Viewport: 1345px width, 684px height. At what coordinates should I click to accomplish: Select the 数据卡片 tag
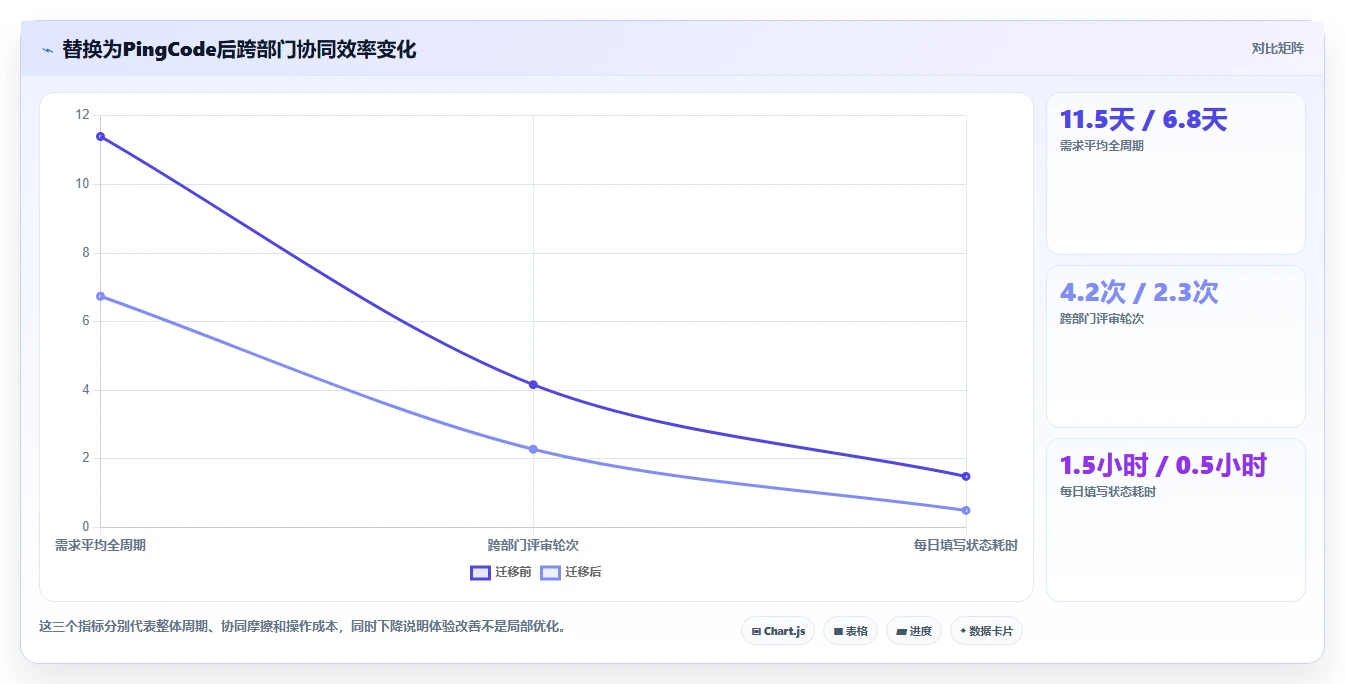986,631
